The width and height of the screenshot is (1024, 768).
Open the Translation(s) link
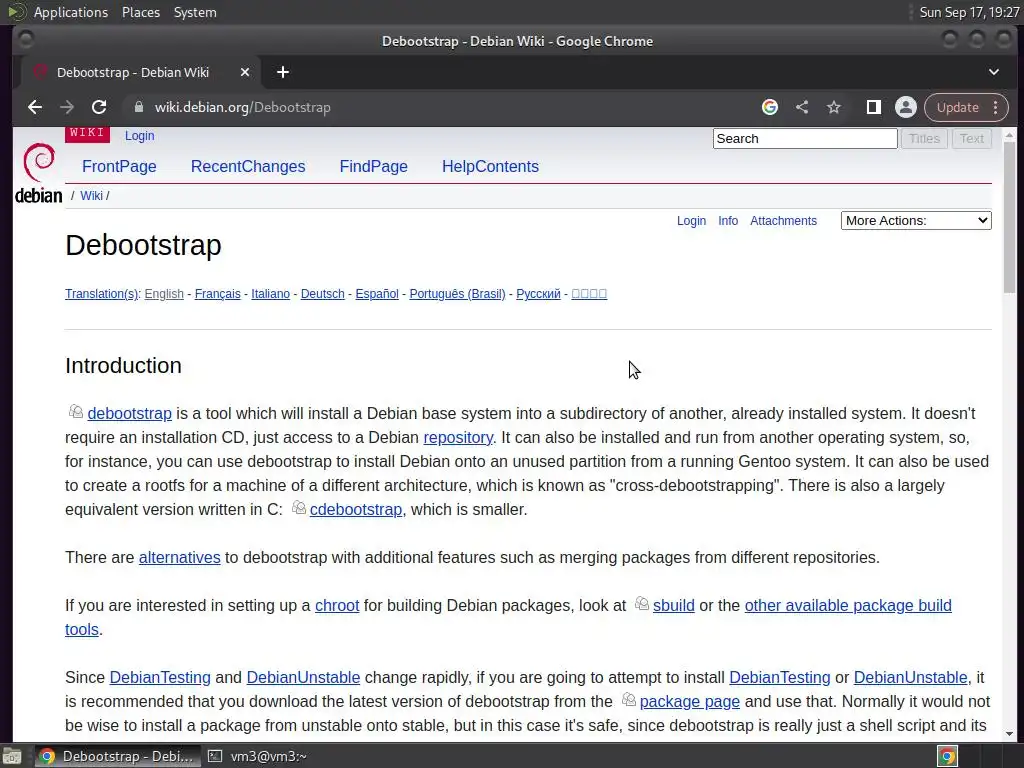coord(101,294)
